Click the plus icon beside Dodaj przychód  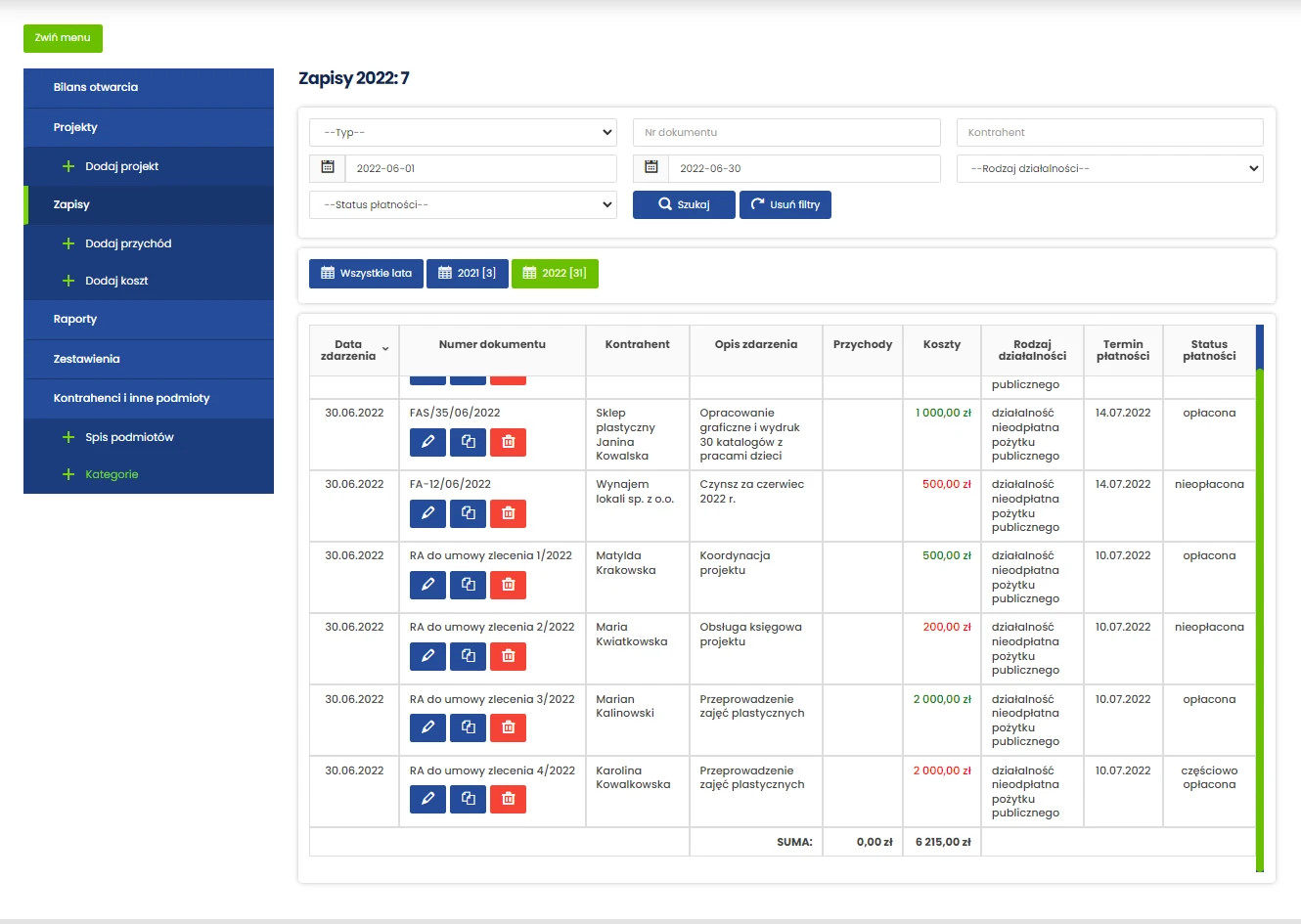68,243
